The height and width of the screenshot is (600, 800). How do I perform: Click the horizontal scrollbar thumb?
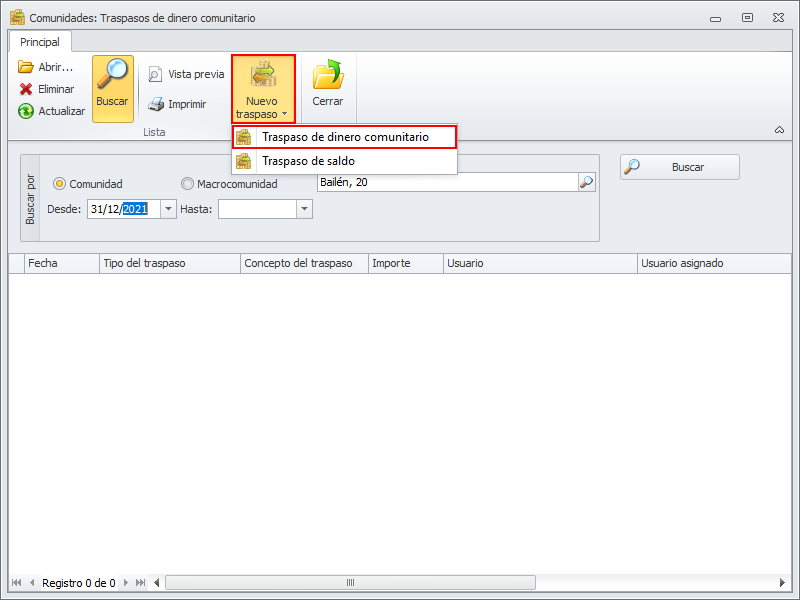pyautogui.click(x=351, y=583)
